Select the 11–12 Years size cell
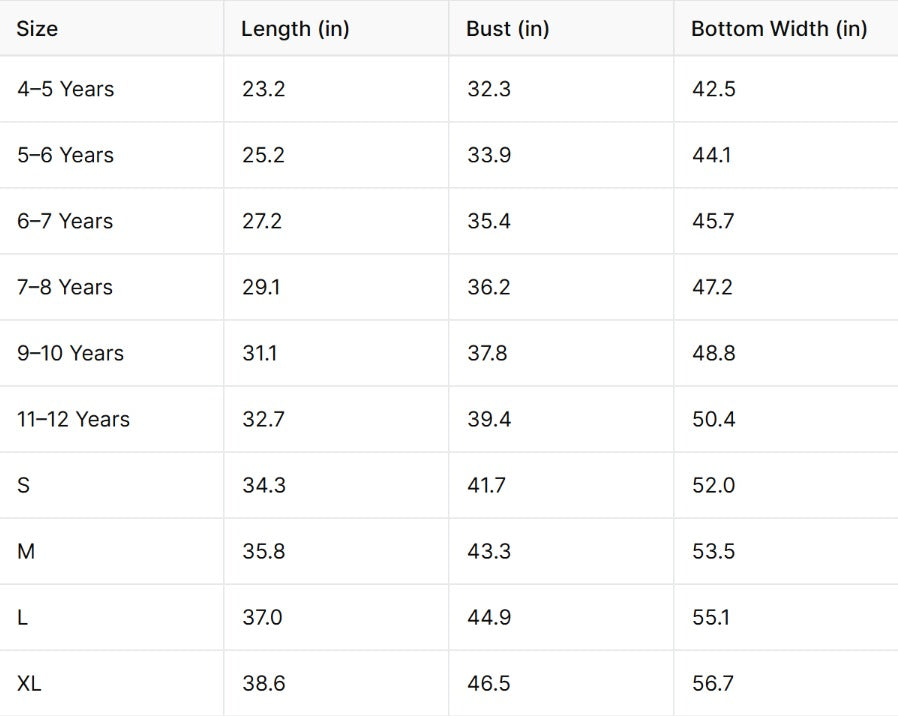 [x=73, y=419]
